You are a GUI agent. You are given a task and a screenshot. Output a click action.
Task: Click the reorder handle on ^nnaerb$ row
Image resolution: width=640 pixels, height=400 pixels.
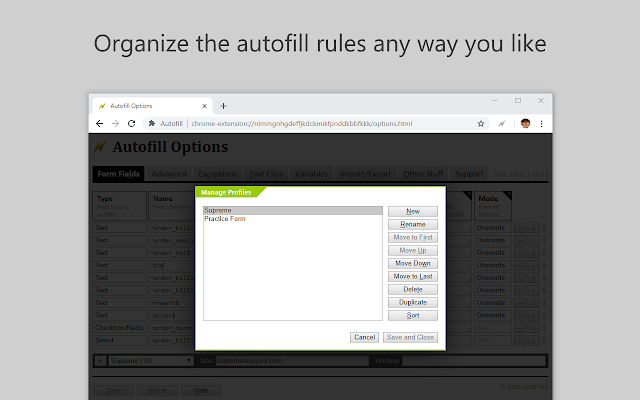pos(544,303)
